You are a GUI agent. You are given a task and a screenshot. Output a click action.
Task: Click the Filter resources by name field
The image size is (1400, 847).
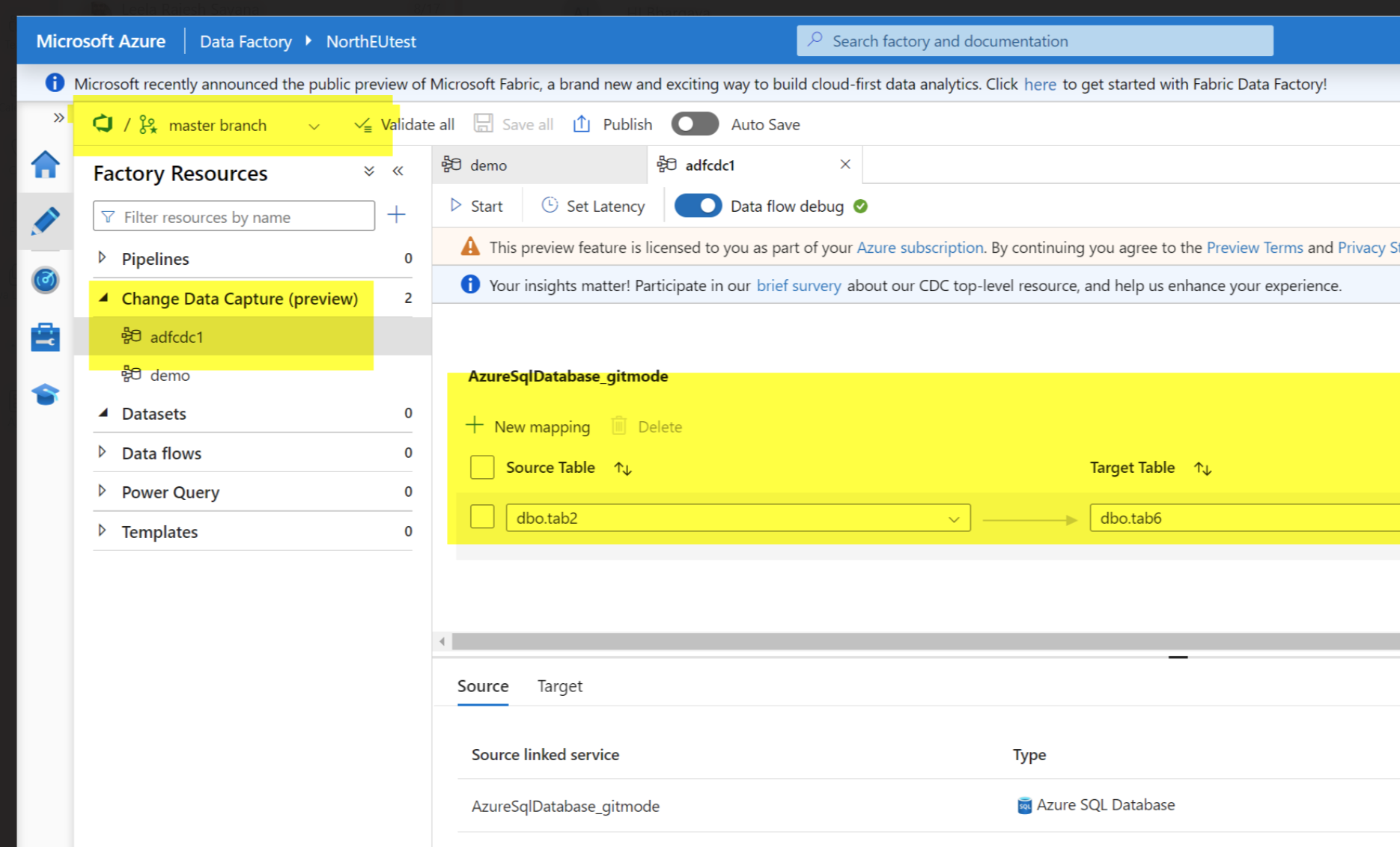click(x=232, y=216)
